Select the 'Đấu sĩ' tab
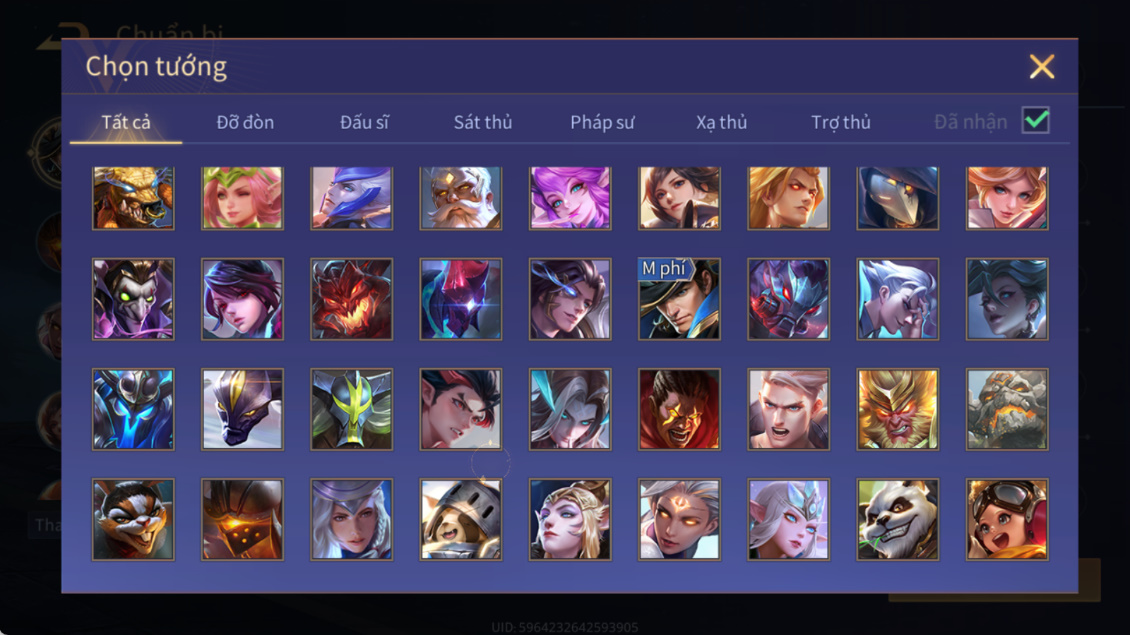 (x=364, y=122)
